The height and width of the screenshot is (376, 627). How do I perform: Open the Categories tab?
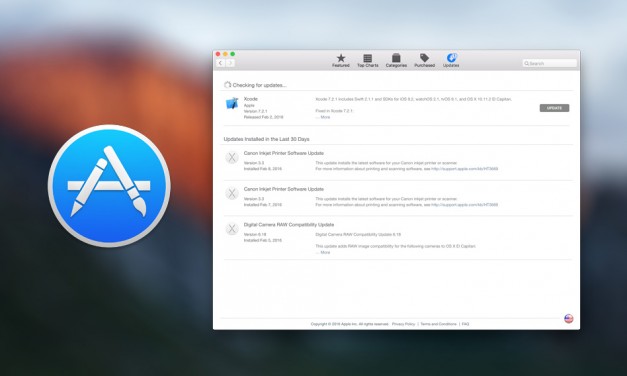pos(396,60)
